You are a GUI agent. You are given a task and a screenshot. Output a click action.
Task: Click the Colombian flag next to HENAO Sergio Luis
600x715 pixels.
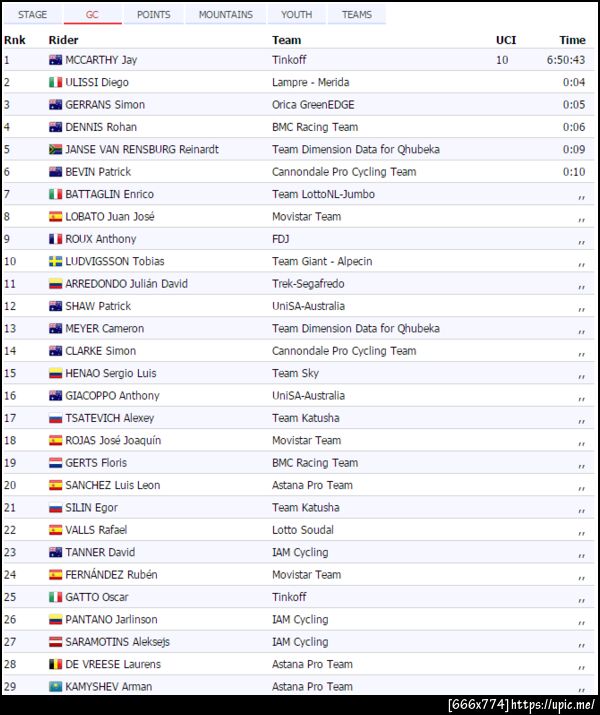[x=56, y=373]
